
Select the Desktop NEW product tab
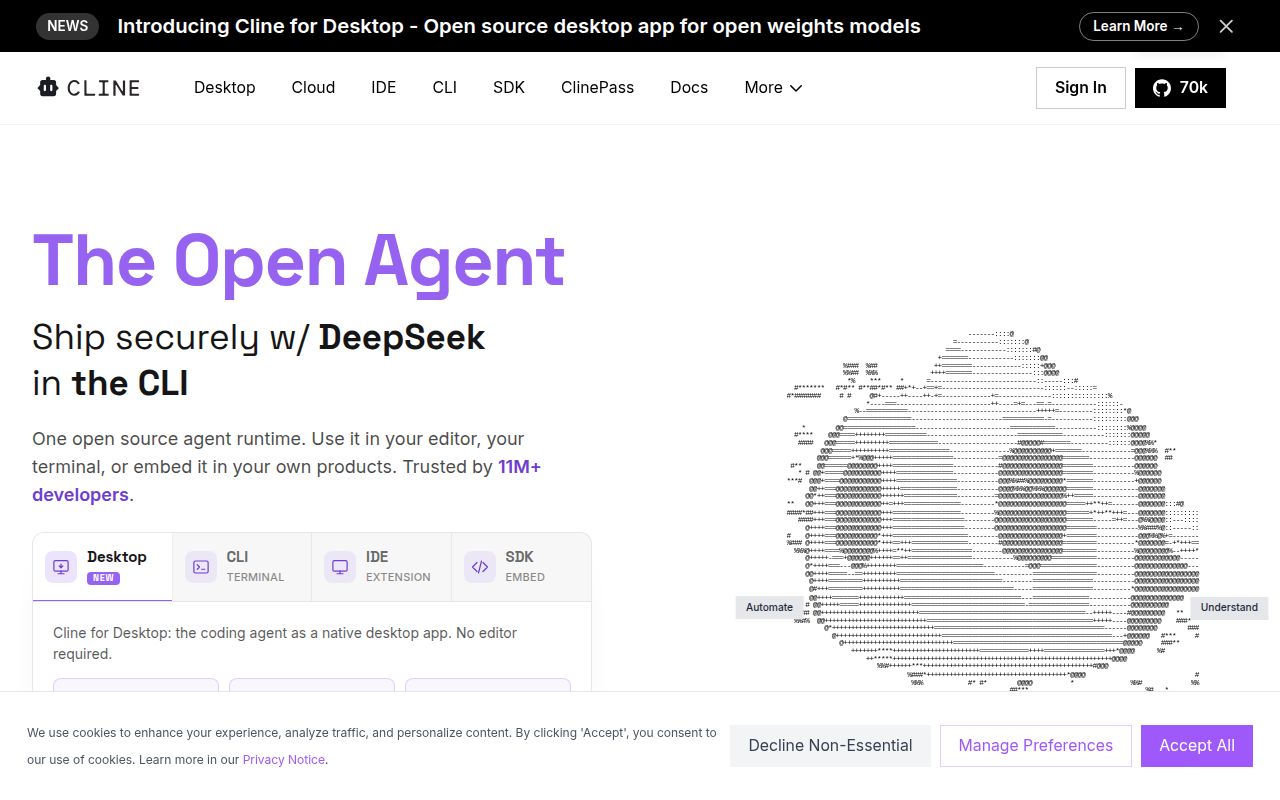click(x=102, y=567)
